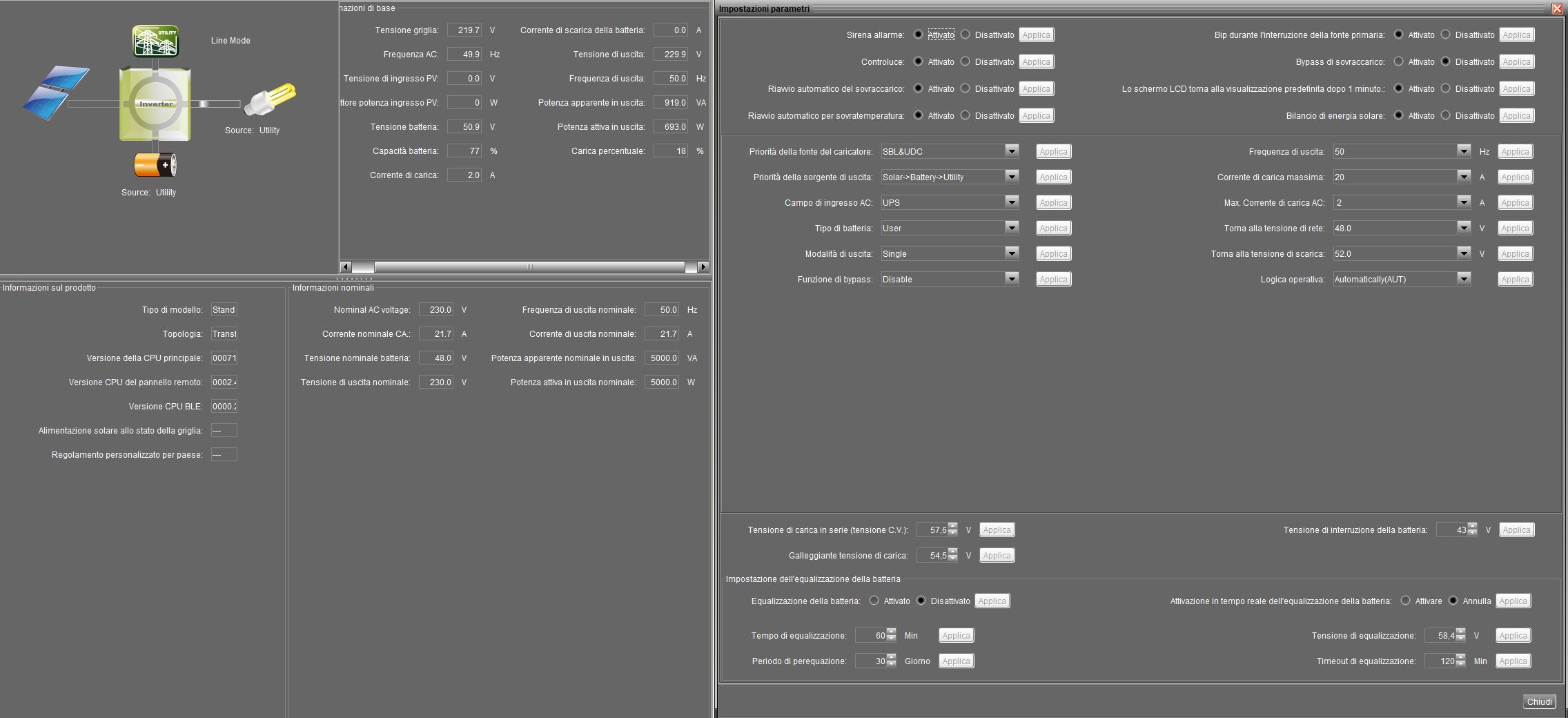The image size is (1568, 718).
Task: Click the Nominal AC voltage field
Action: pyautogui.click(x=436, y=309)
